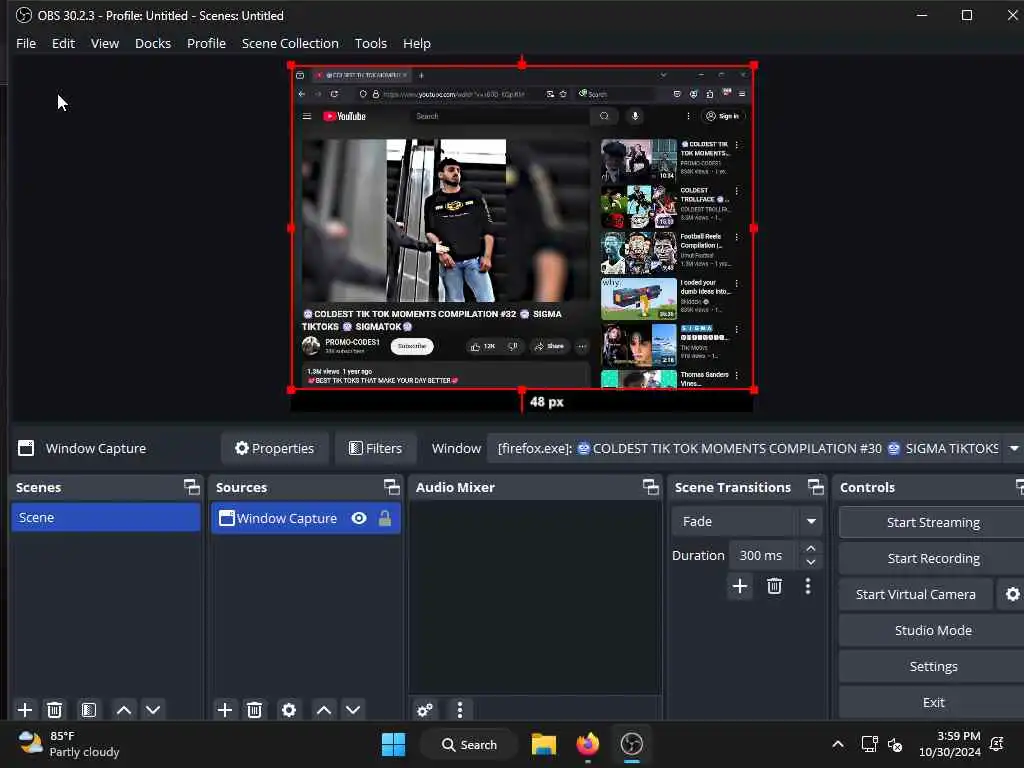Undock the Scenes panel
Viewport: 1024px width, 768px height.
pyautogui.click(x=192, y=487)
